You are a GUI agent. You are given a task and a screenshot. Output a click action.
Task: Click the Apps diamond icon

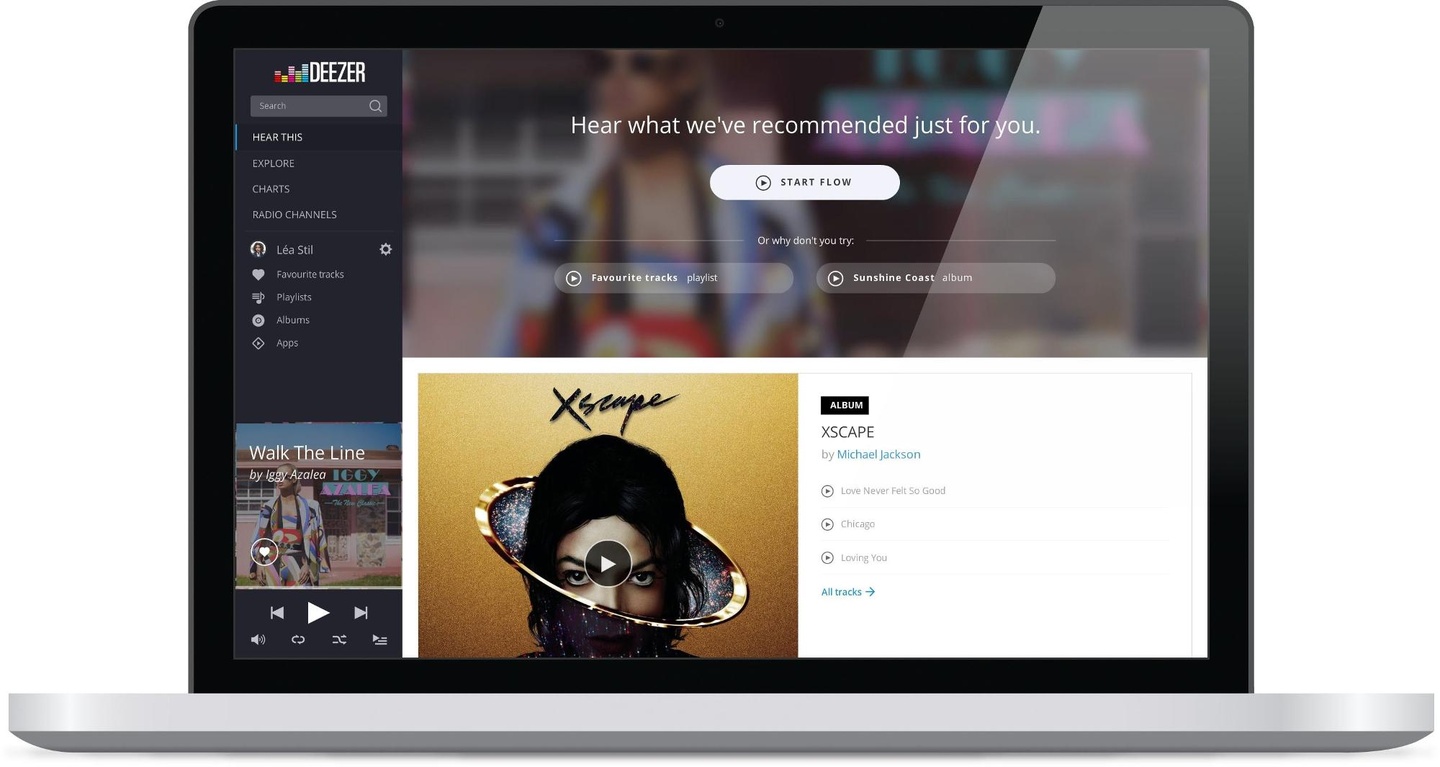point(258,343)
